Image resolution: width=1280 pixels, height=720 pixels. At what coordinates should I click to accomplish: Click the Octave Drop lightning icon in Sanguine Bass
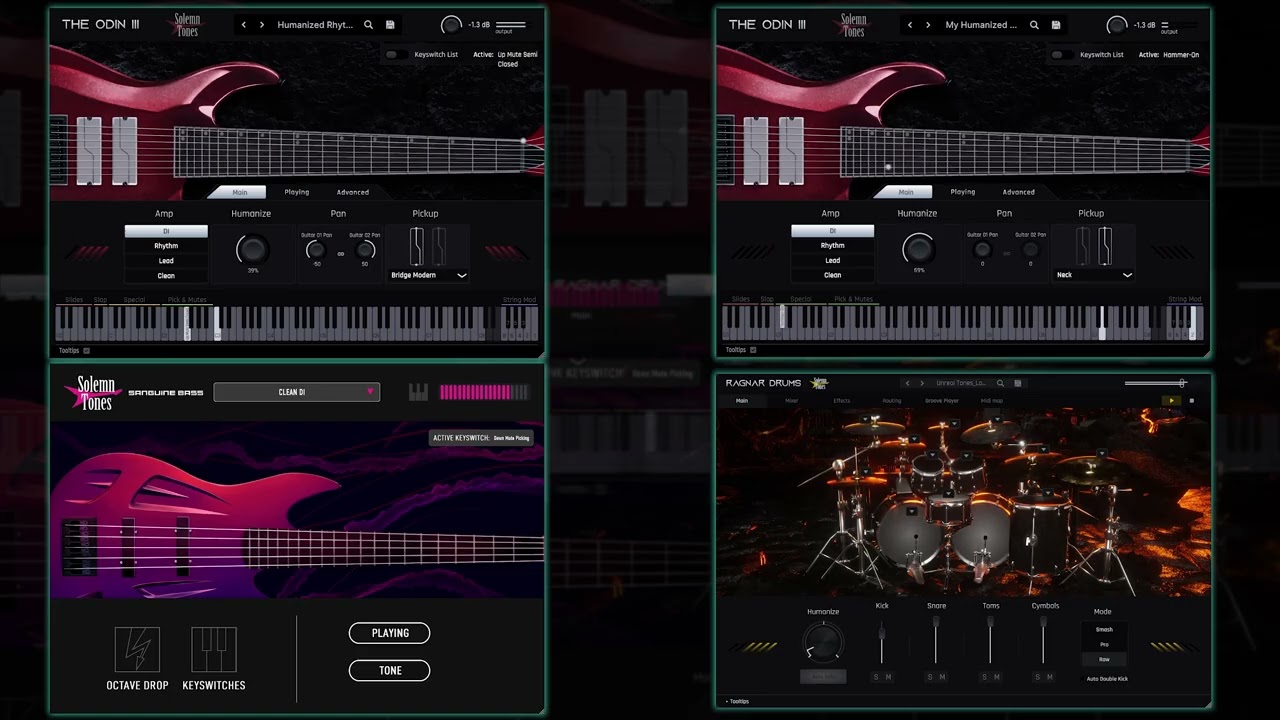pyautogui.click(x=137, y=649)
